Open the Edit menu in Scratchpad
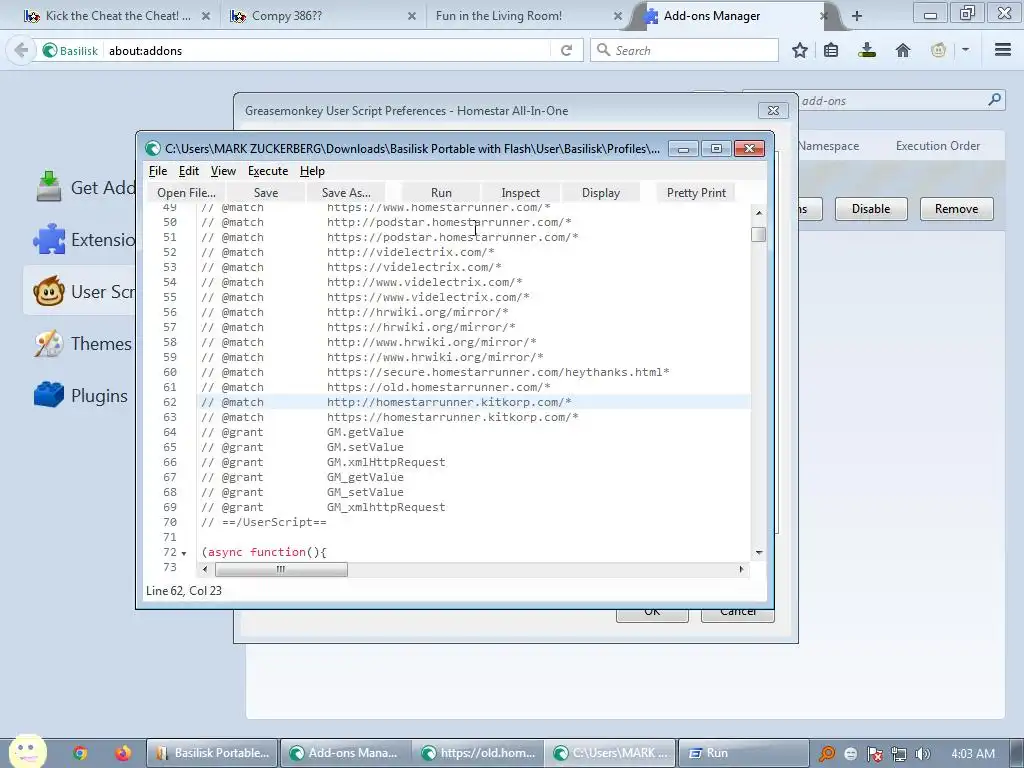The width and height of the screenshot is (1024, 768). (189, 170)
